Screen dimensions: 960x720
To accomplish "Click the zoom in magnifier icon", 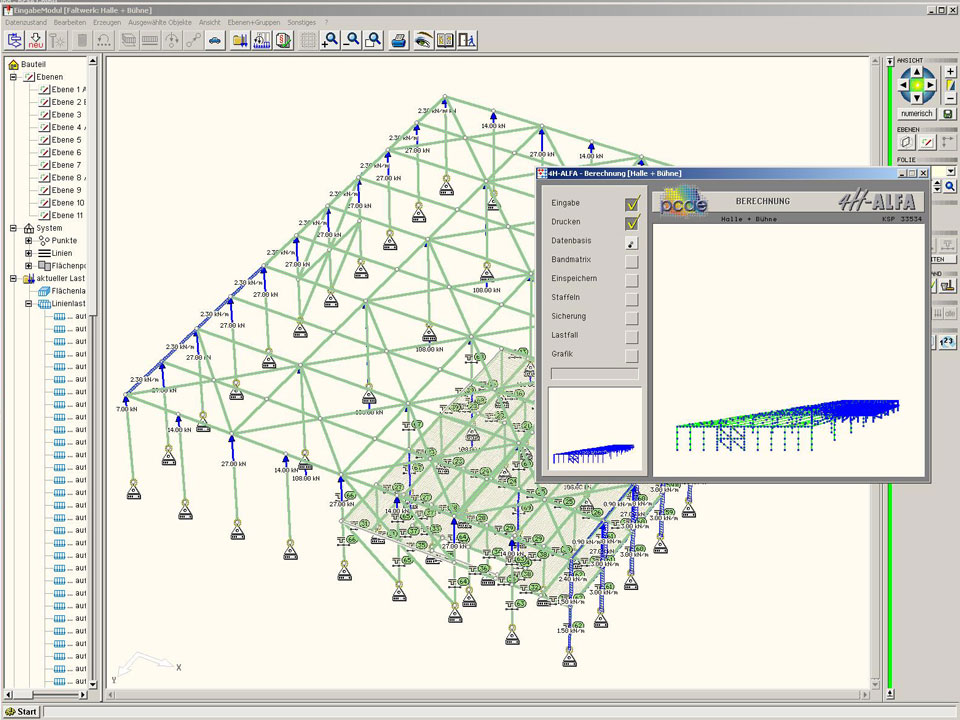I will 330,40.
